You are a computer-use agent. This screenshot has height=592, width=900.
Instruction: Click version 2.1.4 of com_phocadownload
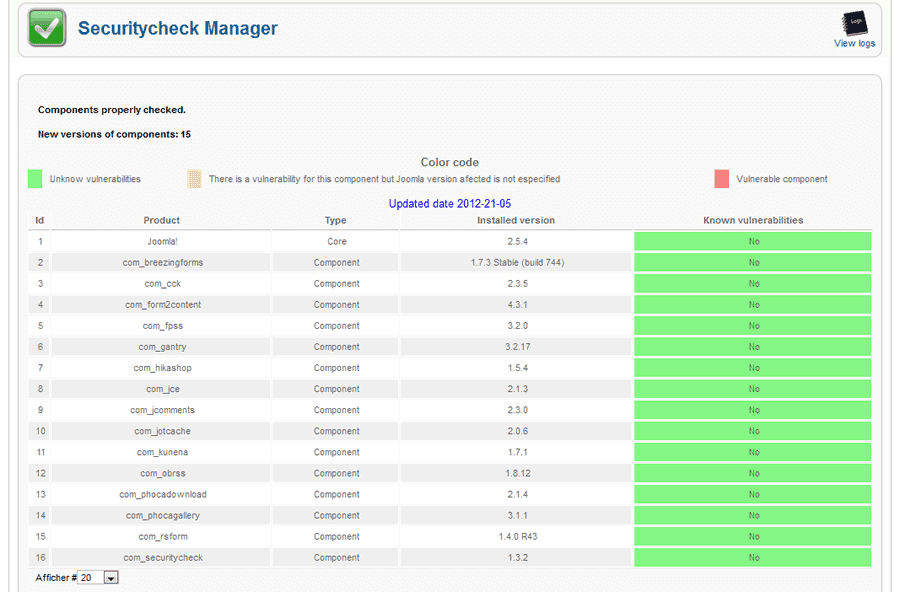coord(517,494)
